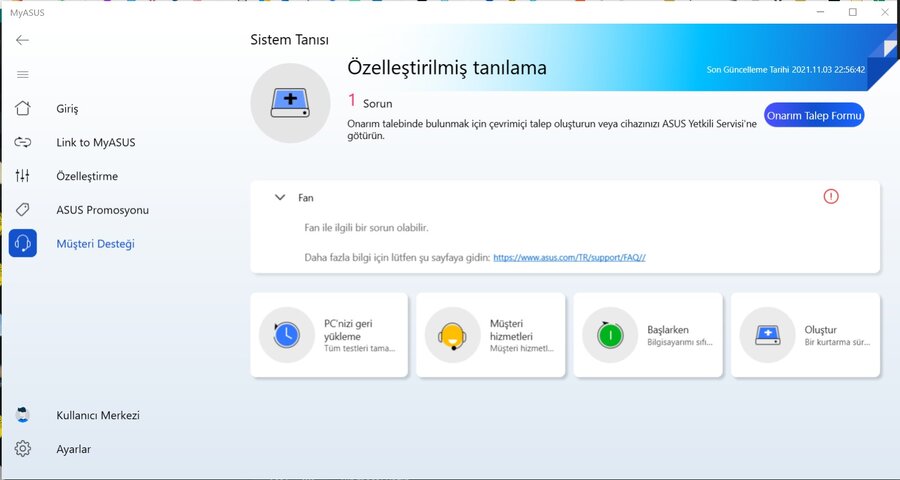
Task: Click the Müşteri Desteği headset icon
Action: click(x=22, y=243)
